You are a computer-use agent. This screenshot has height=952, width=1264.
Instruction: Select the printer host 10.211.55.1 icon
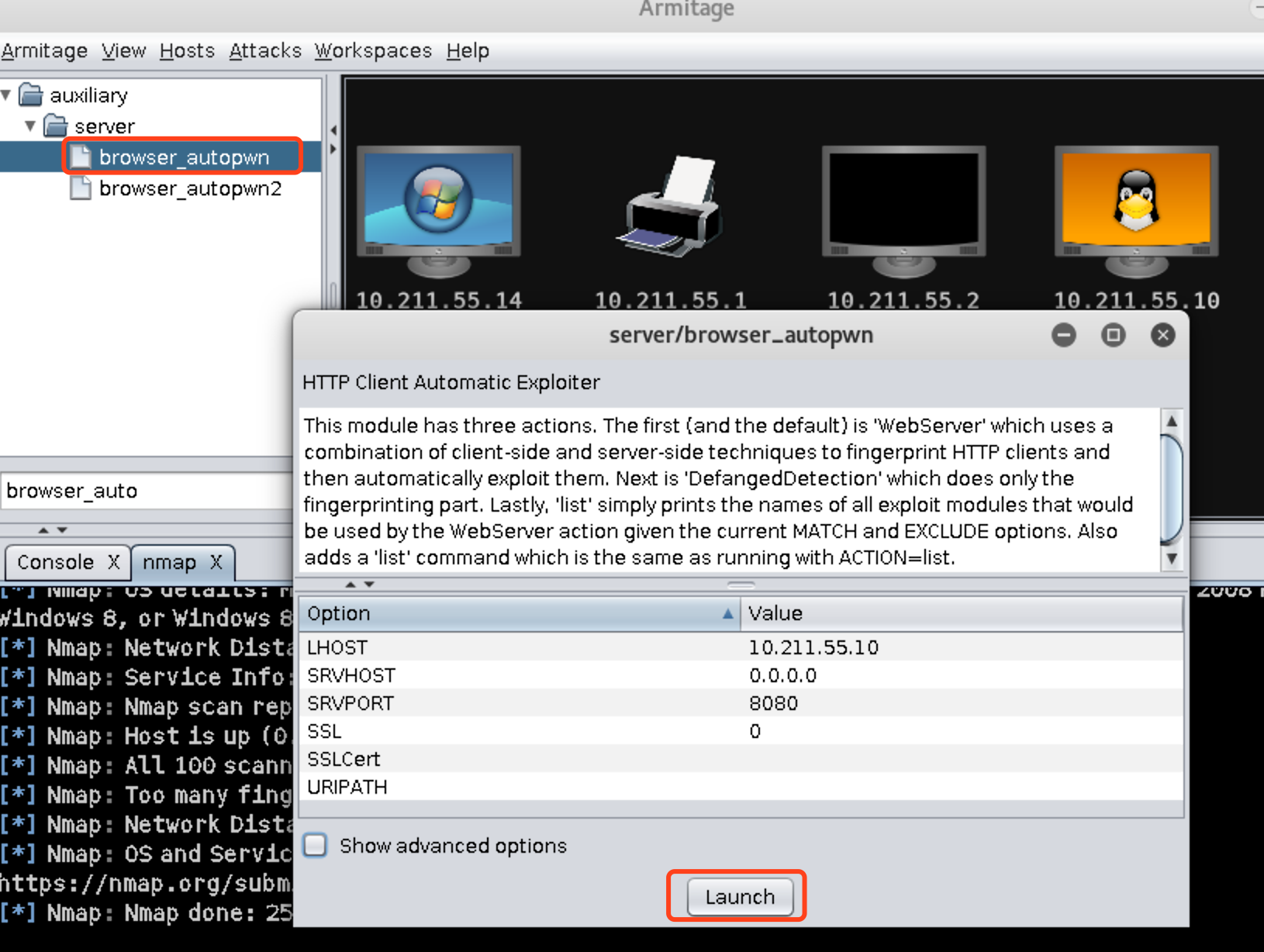click(x=671, y=207)
